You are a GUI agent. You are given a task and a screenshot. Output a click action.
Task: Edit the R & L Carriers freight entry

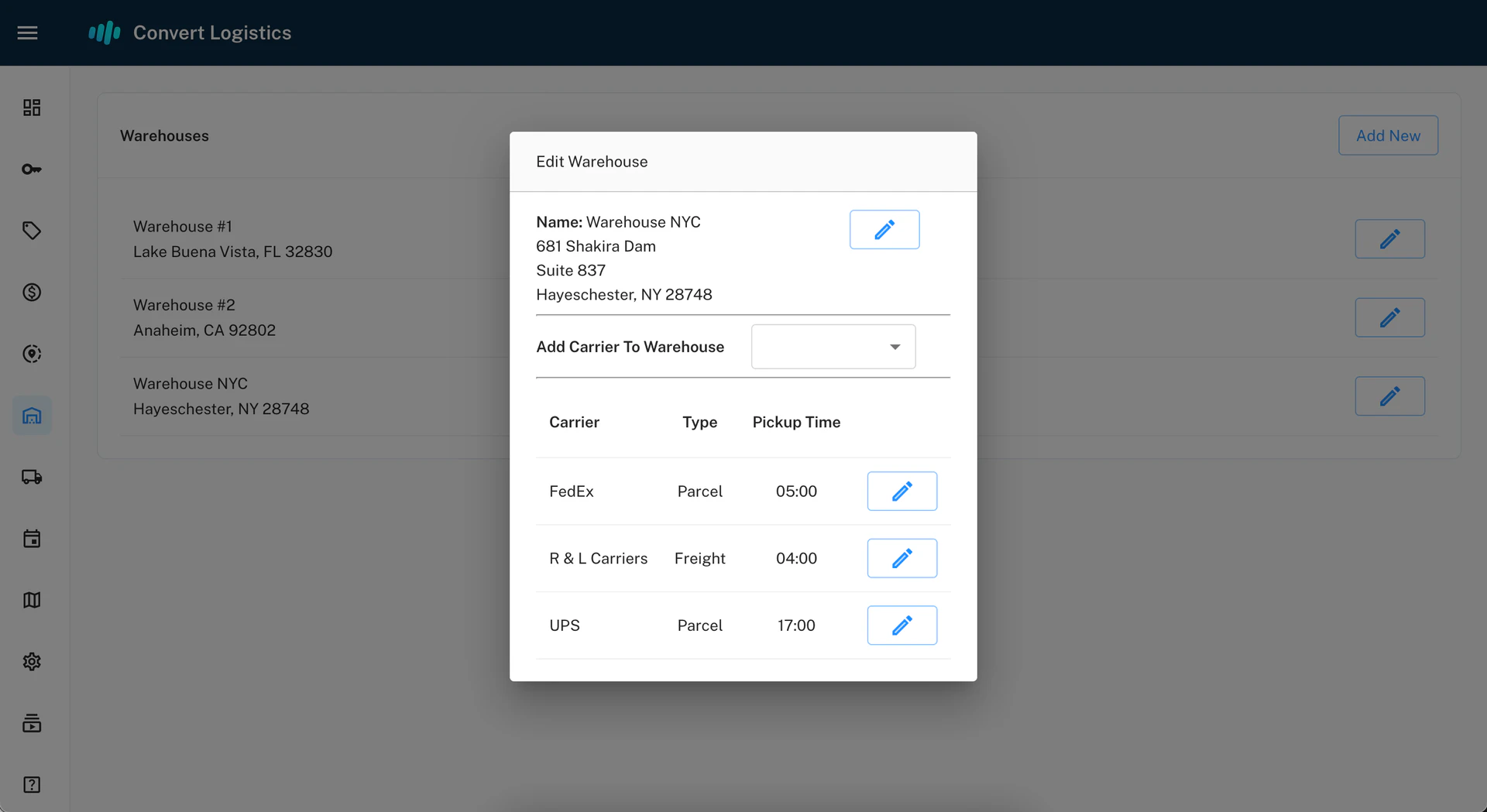(x=901, y=558)
